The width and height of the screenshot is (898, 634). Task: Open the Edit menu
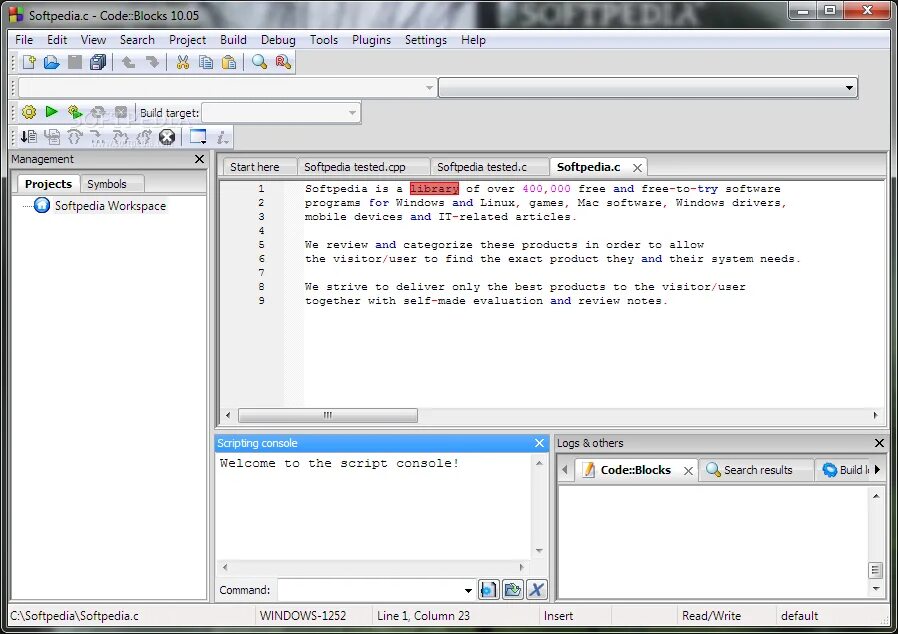[x=57, y=40]
